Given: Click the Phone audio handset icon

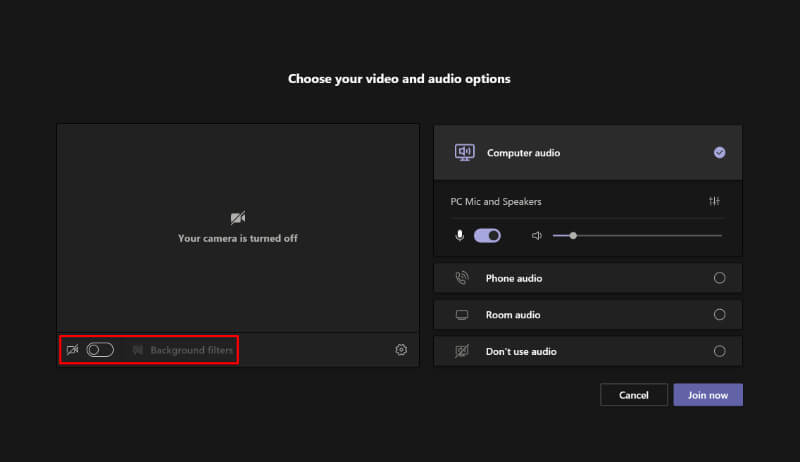Looking at the screenshot, I should pyautogui.click(x=462, y=278).
